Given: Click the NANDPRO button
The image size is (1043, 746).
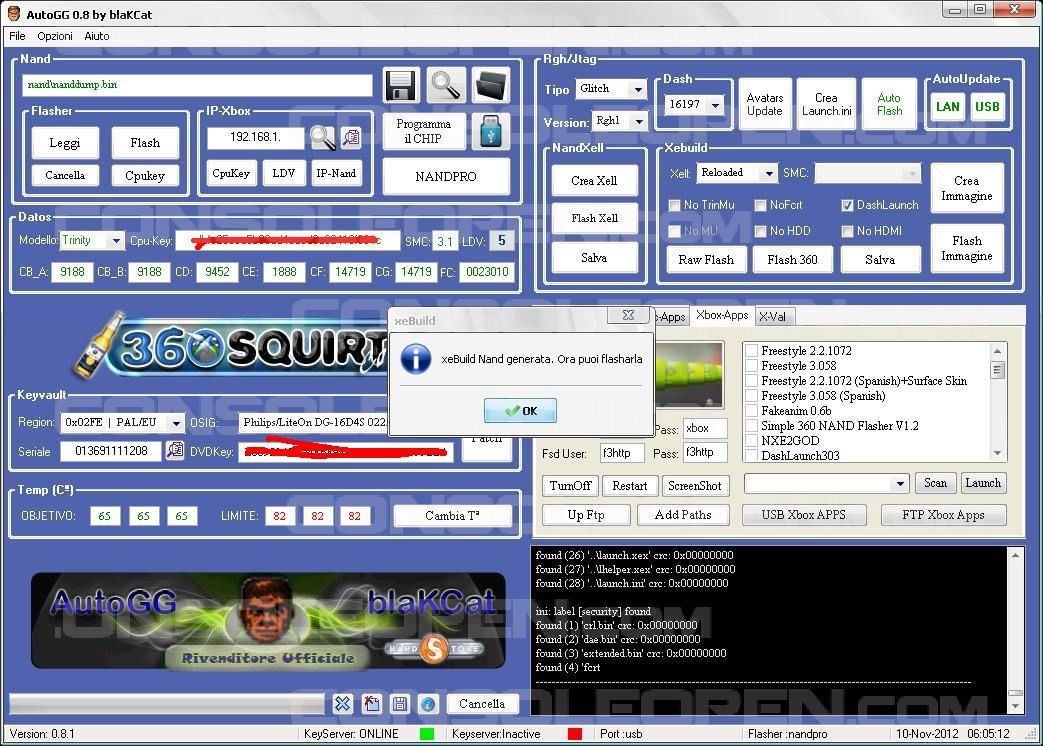Looking at the screenshot, I should [446, 176].
